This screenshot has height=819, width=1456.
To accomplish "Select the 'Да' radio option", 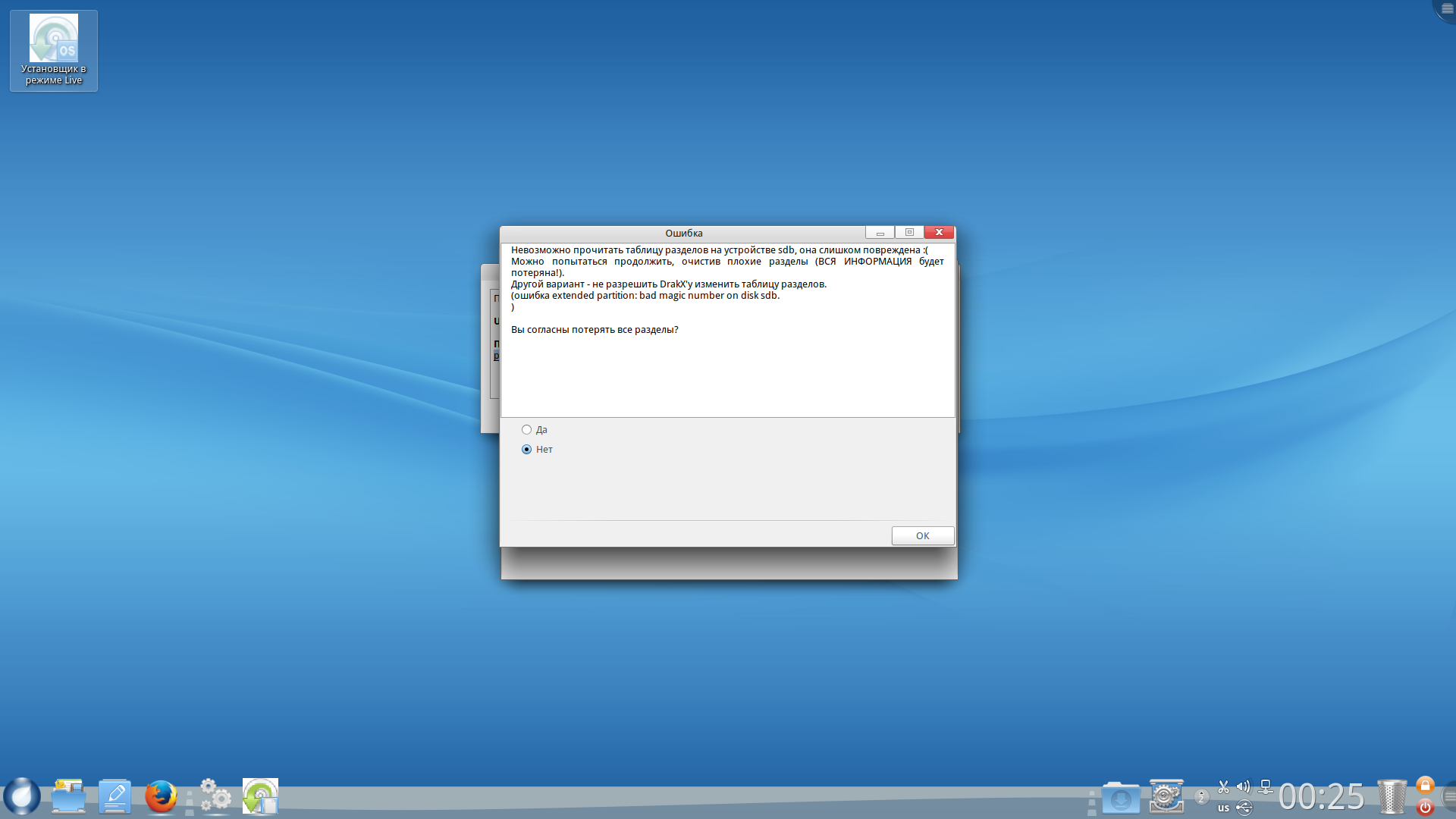I will [526, 430].
